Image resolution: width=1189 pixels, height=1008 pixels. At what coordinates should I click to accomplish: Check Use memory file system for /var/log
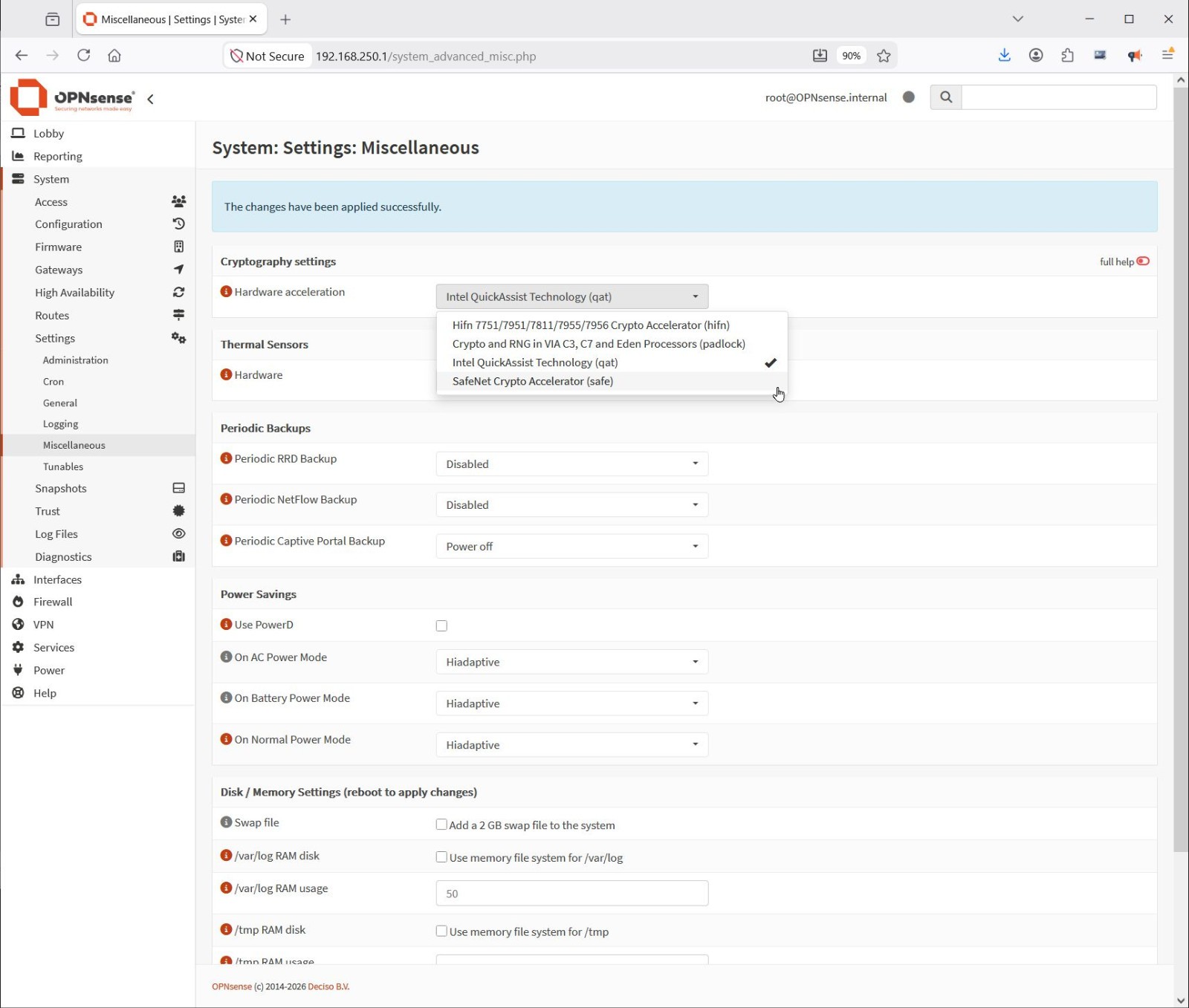coord(441,857)
